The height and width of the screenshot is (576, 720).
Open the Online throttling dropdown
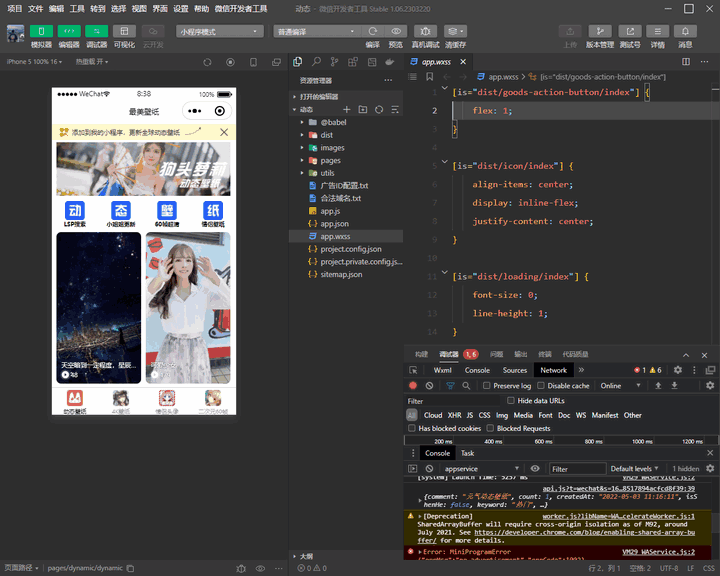point(619,385)
